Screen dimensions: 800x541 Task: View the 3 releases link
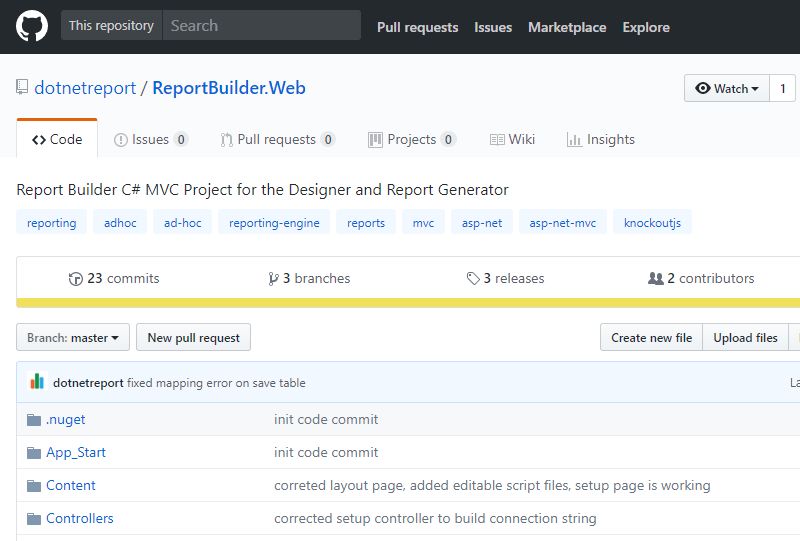tap(506, 279)
